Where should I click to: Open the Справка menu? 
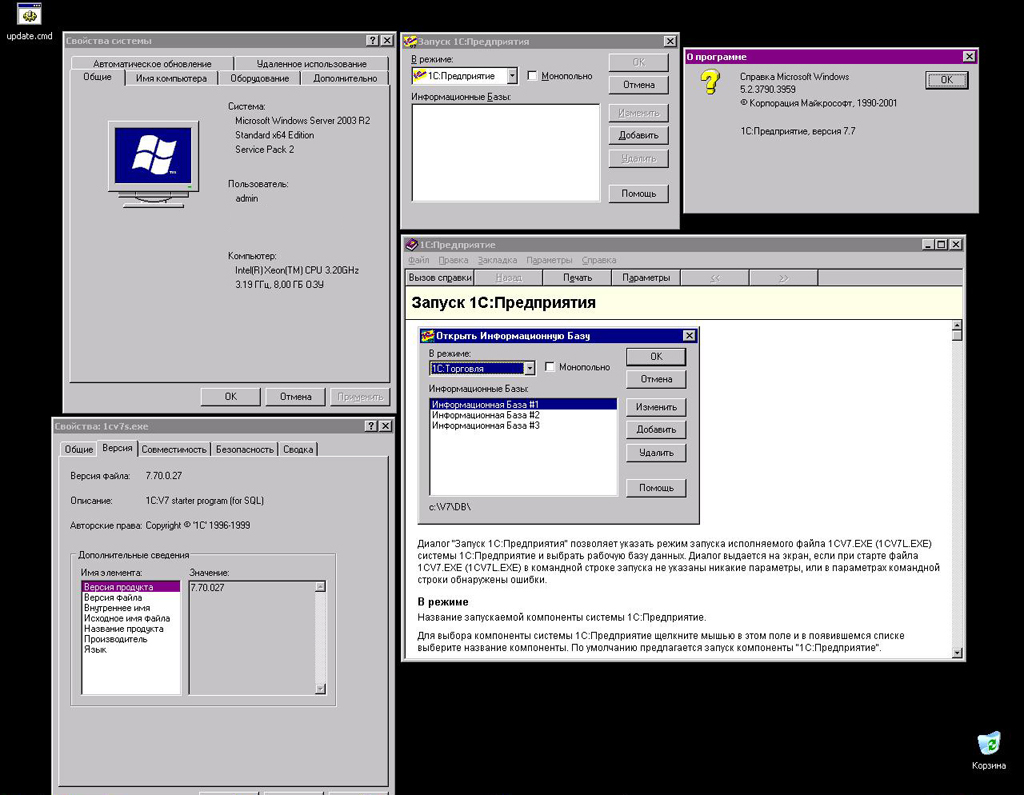pos(599,260)
